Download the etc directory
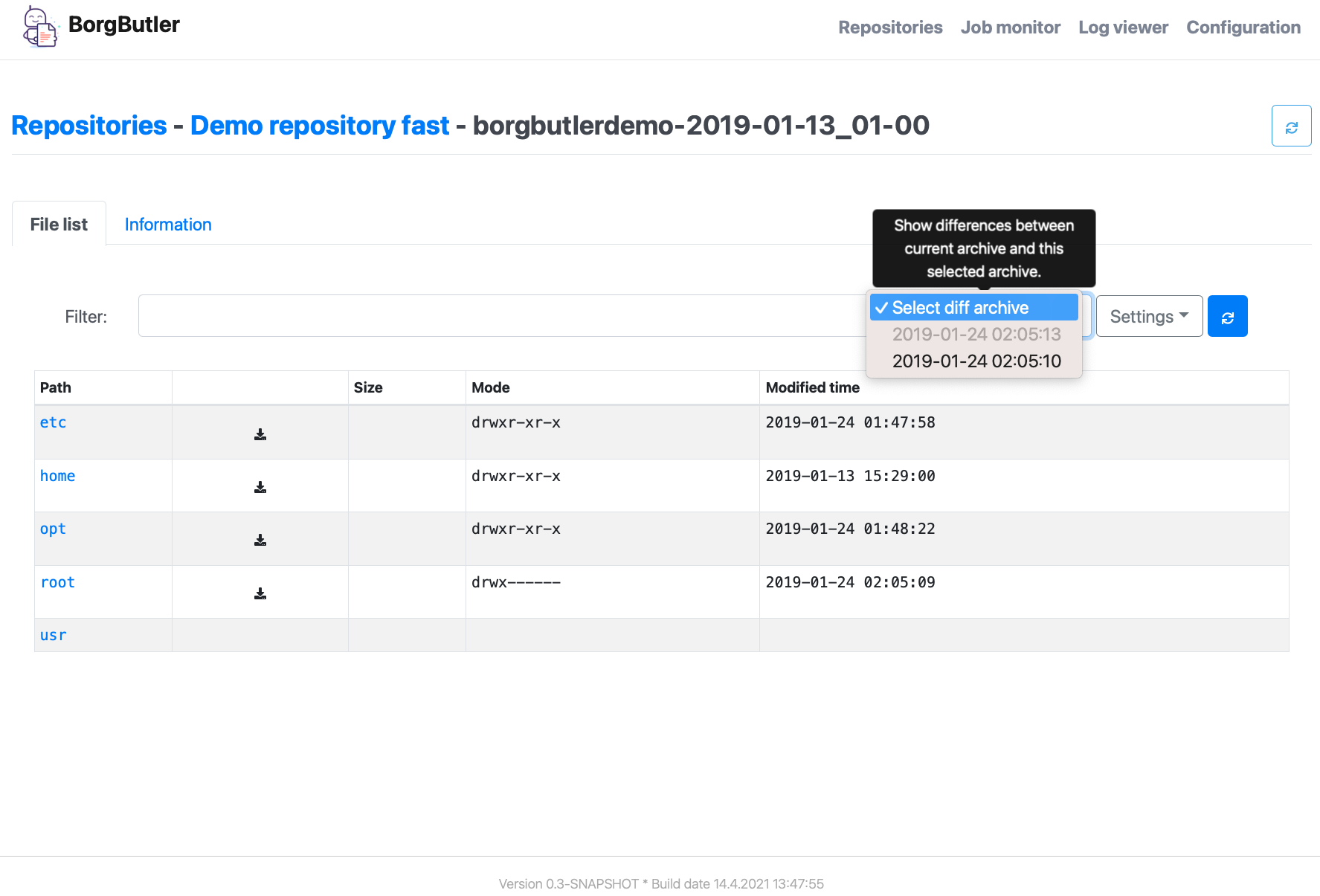1320x896 pixels. [x=260, y=434]
